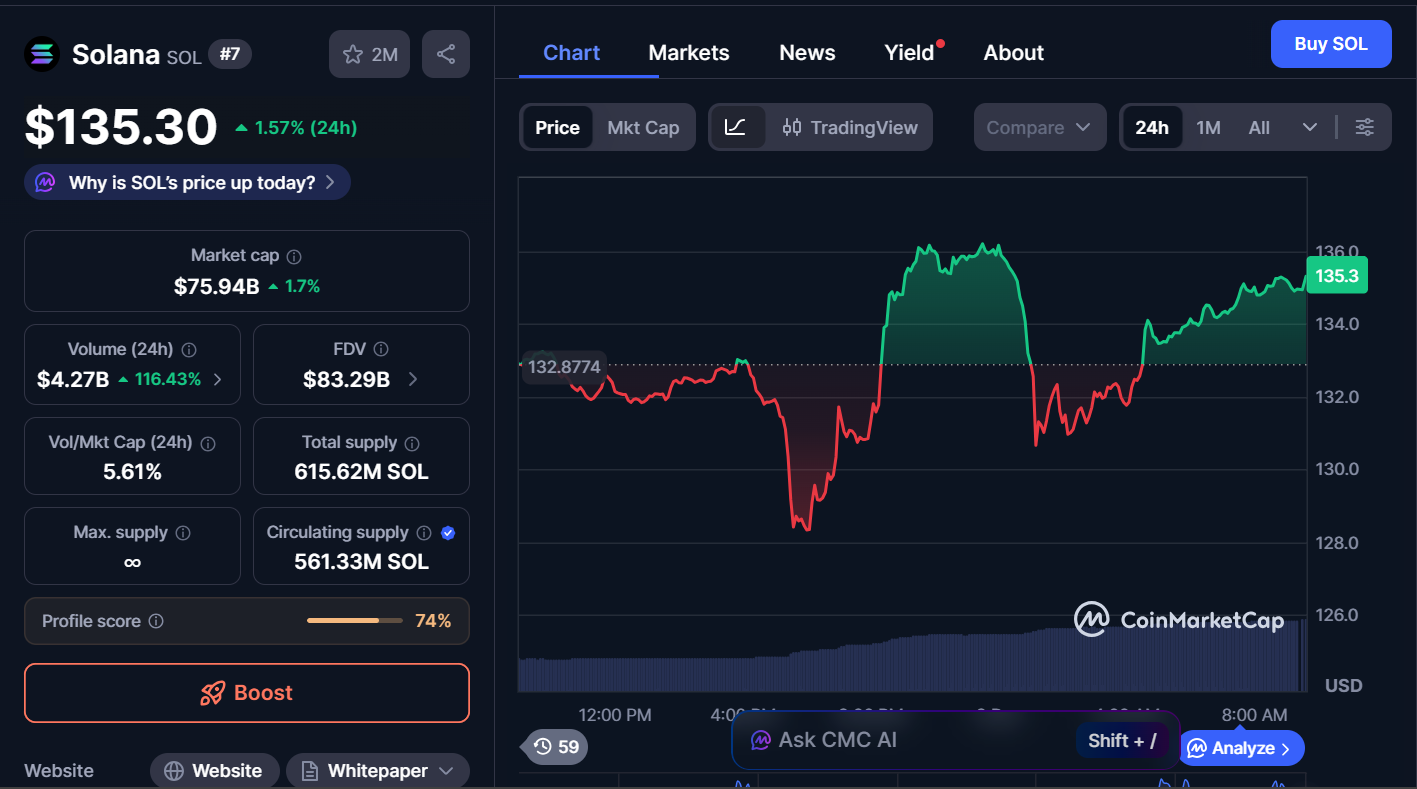The height and width of the screenshot is (789, 1417).
Task: Select the line chart type icon
Action: click(x=737, y=127)
